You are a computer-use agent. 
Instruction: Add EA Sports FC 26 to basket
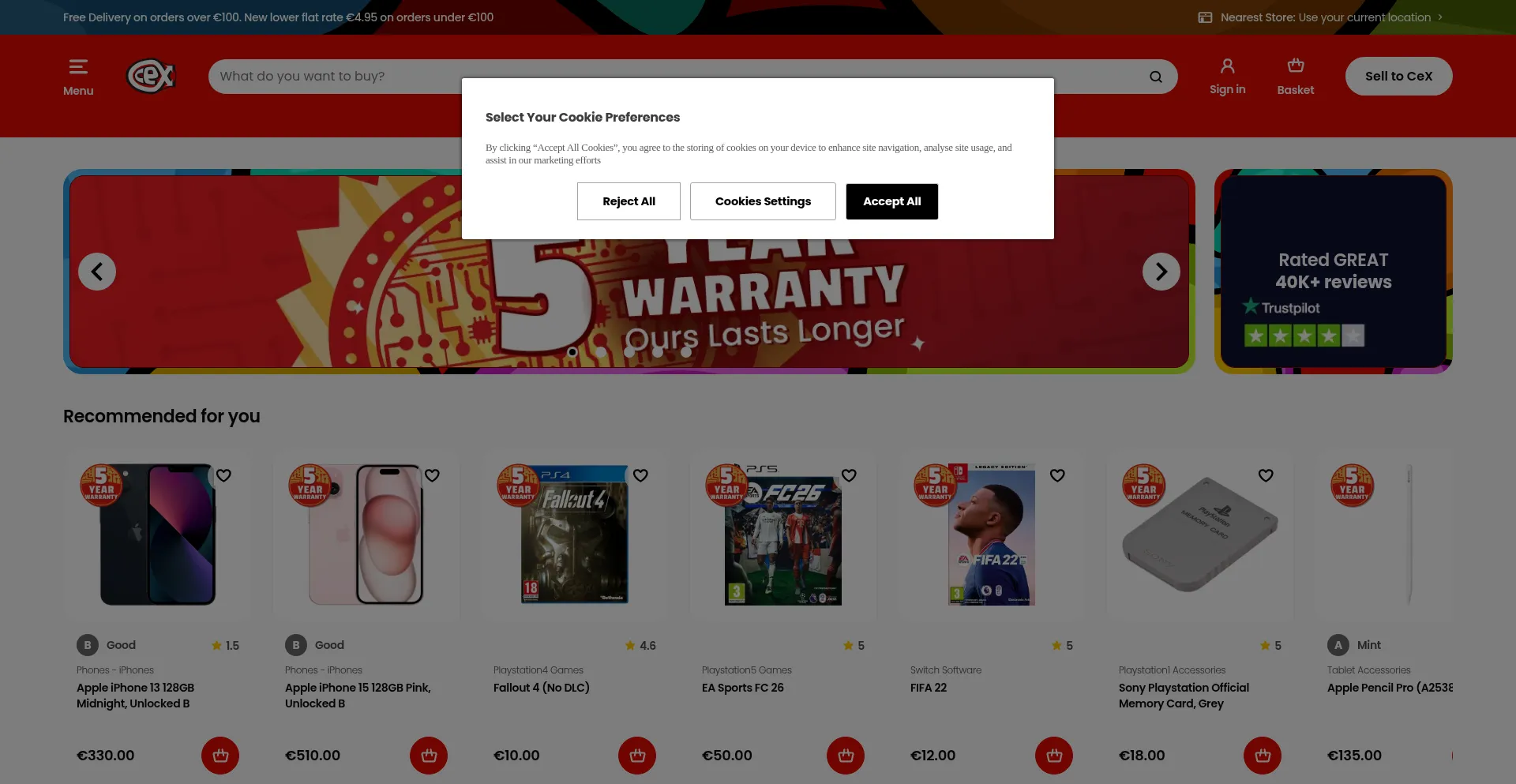(846, 756)
